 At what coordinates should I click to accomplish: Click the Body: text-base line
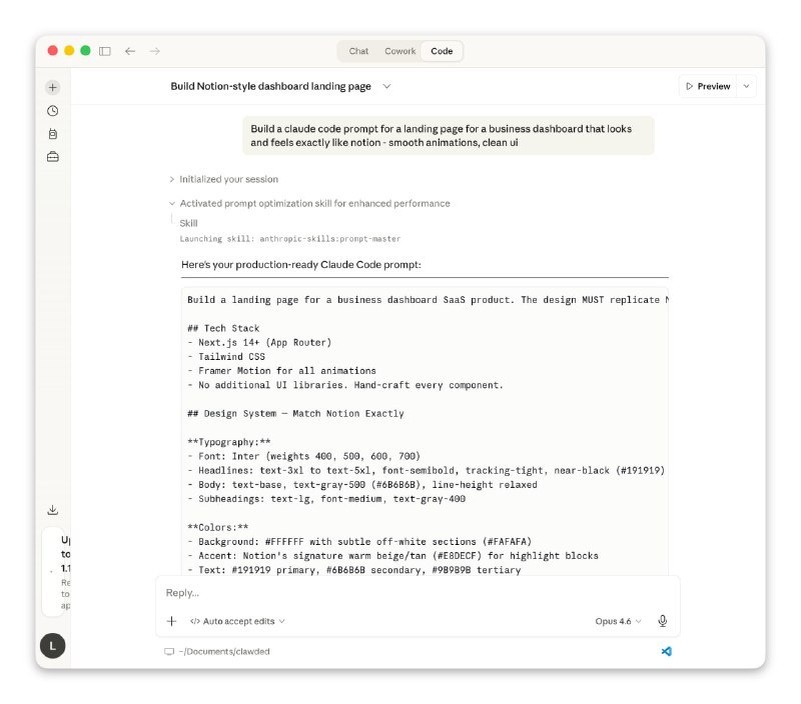[362, 484]
